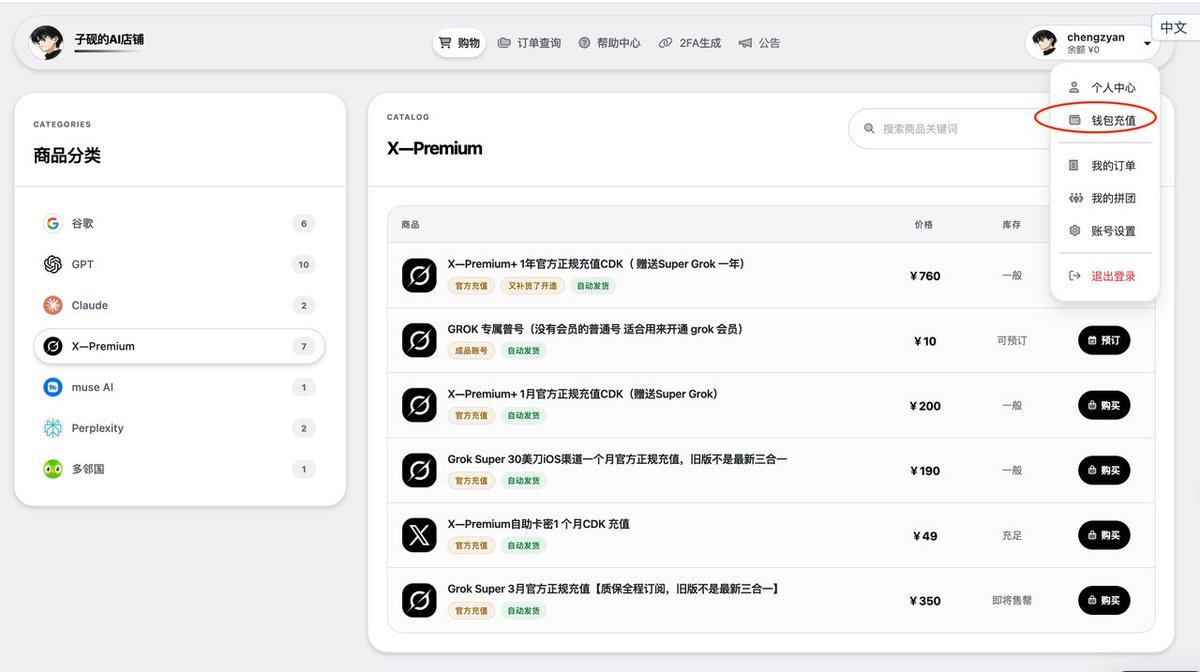Select the Perplexity category
Screen dimensions: 1200x672
pyautogui.click(x=180, y=429)
